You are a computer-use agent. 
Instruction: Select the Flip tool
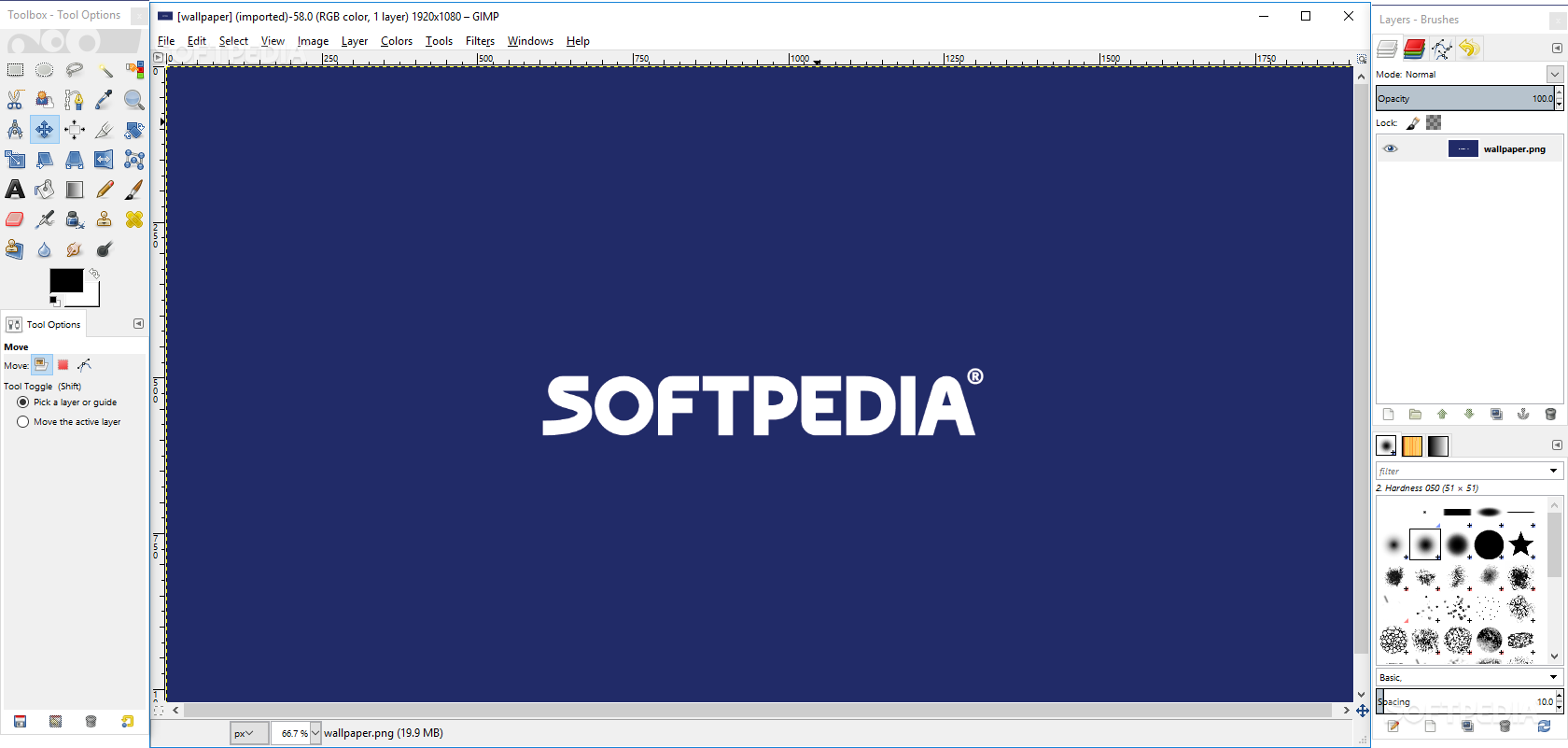click(x=105, y=160)
